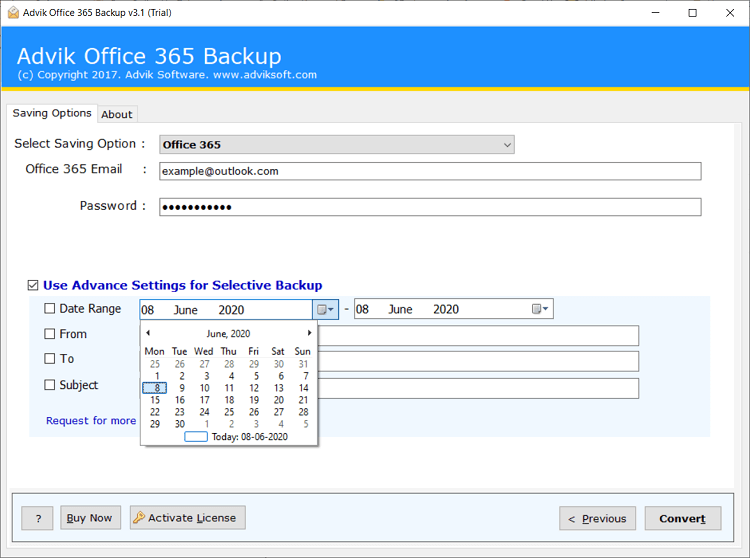This screenshot has height=558, width=750.
Task: Click the From filter text field
Action: click(478, 336)
